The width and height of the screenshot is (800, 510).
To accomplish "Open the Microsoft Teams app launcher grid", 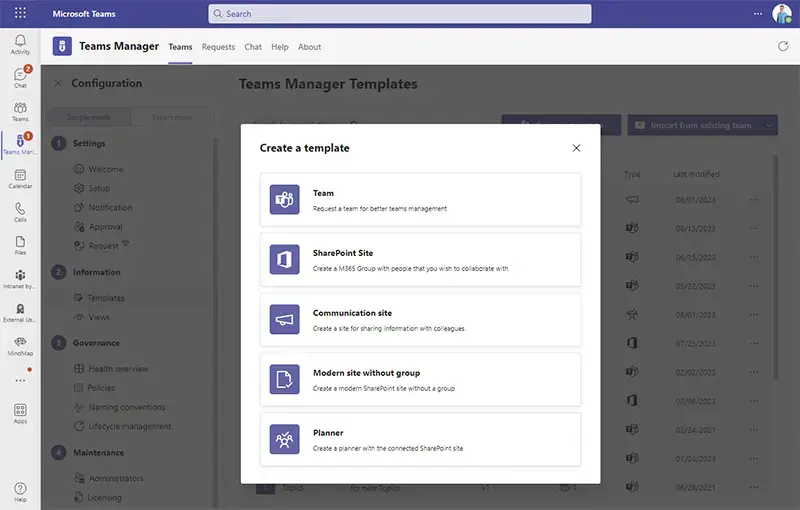I will pyautogui.click(x=20, y=13).
